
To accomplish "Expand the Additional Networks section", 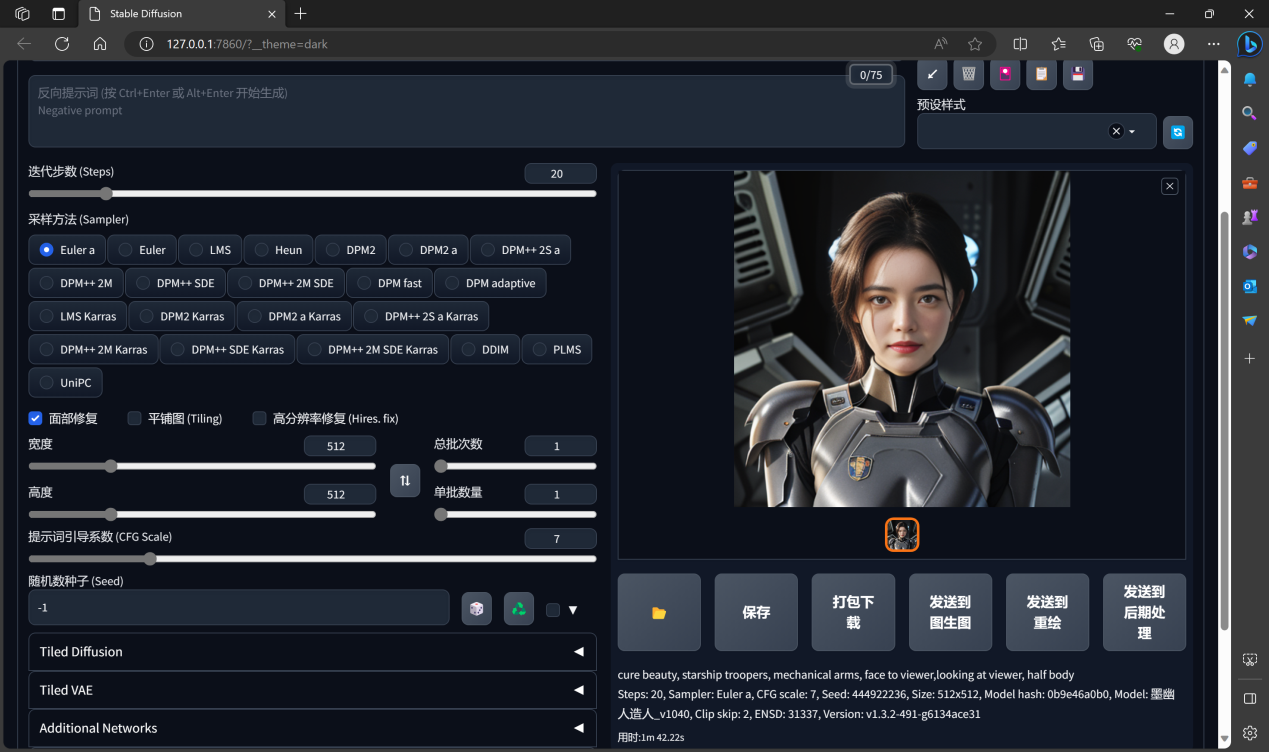I will coord(312,728).
